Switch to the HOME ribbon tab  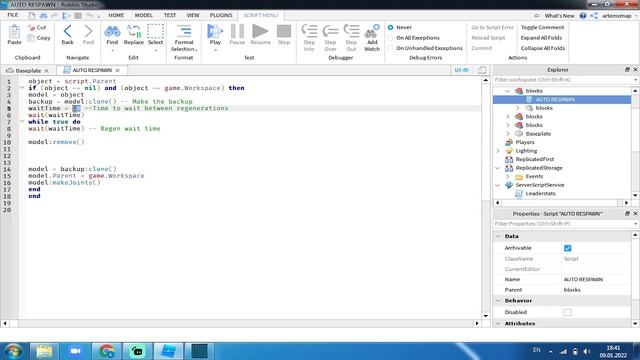coord(116,15)
